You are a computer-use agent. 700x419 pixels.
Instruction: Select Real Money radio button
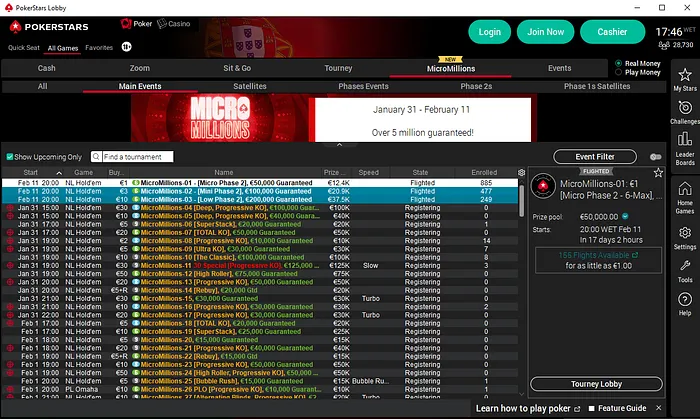click(x=618, y=63)
